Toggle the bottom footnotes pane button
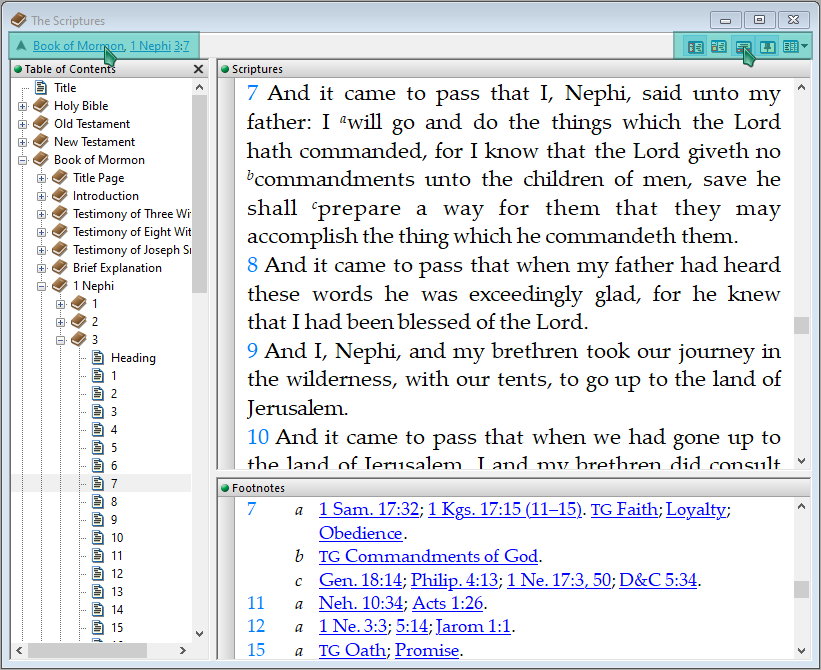 pyautogui.click(x=743, y=47)
